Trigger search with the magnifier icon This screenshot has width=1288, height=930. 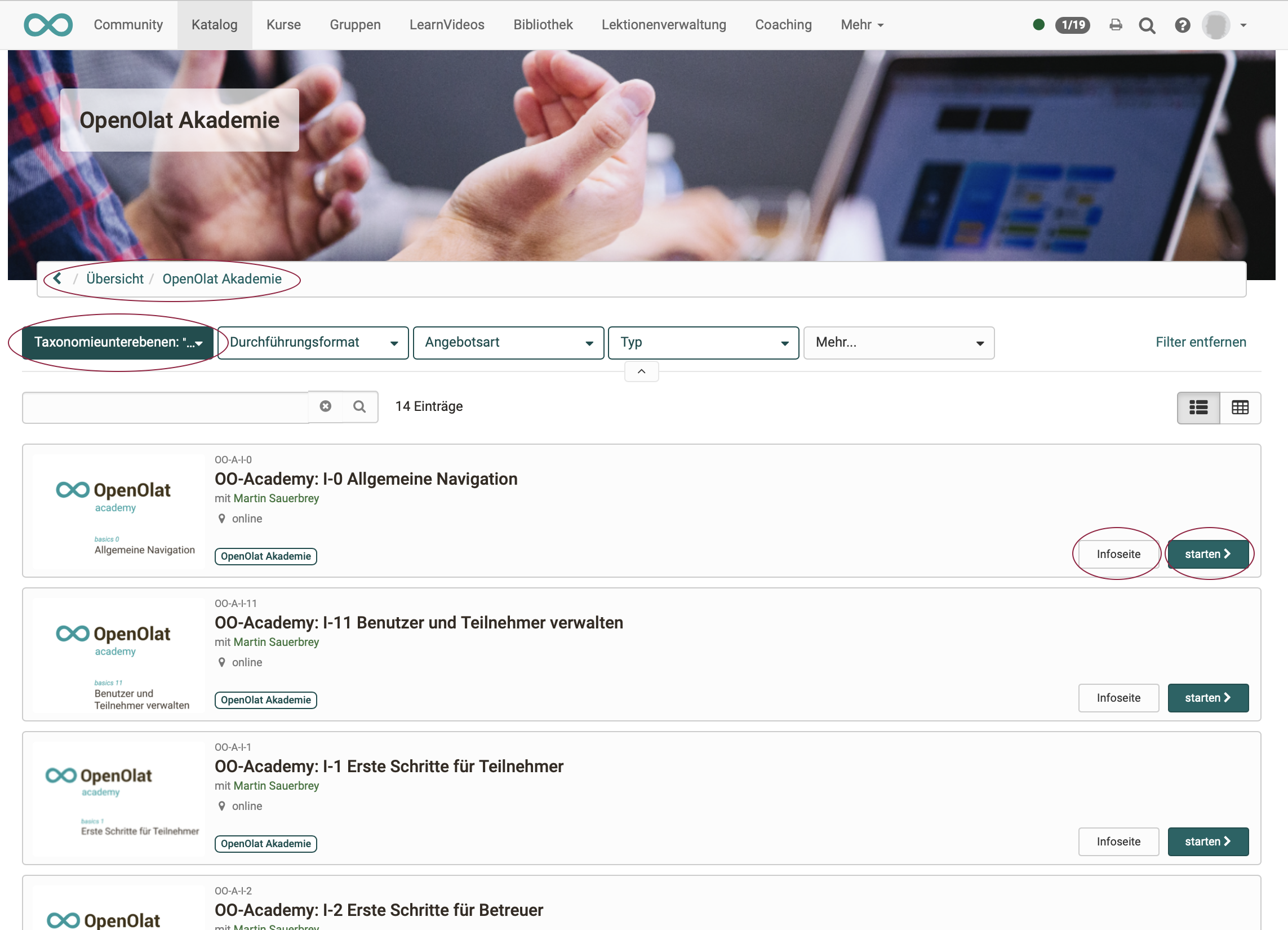[359, 407]
